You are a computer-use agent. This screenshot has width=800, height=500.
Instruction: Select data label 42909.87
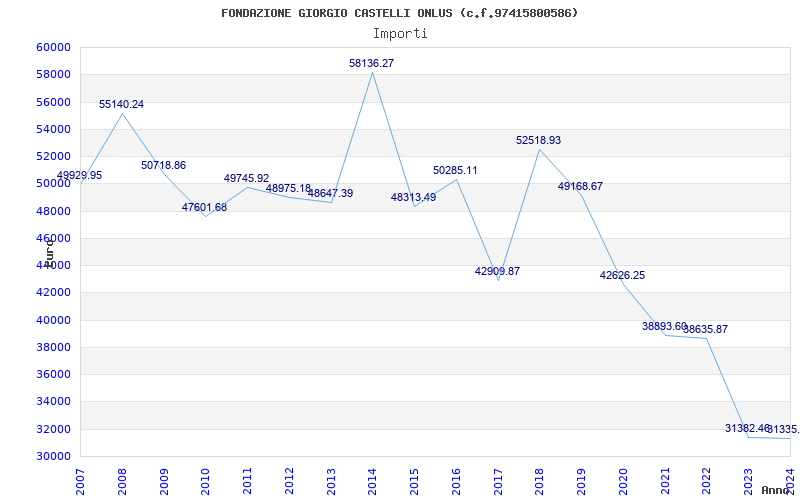[x=497, y=271]
